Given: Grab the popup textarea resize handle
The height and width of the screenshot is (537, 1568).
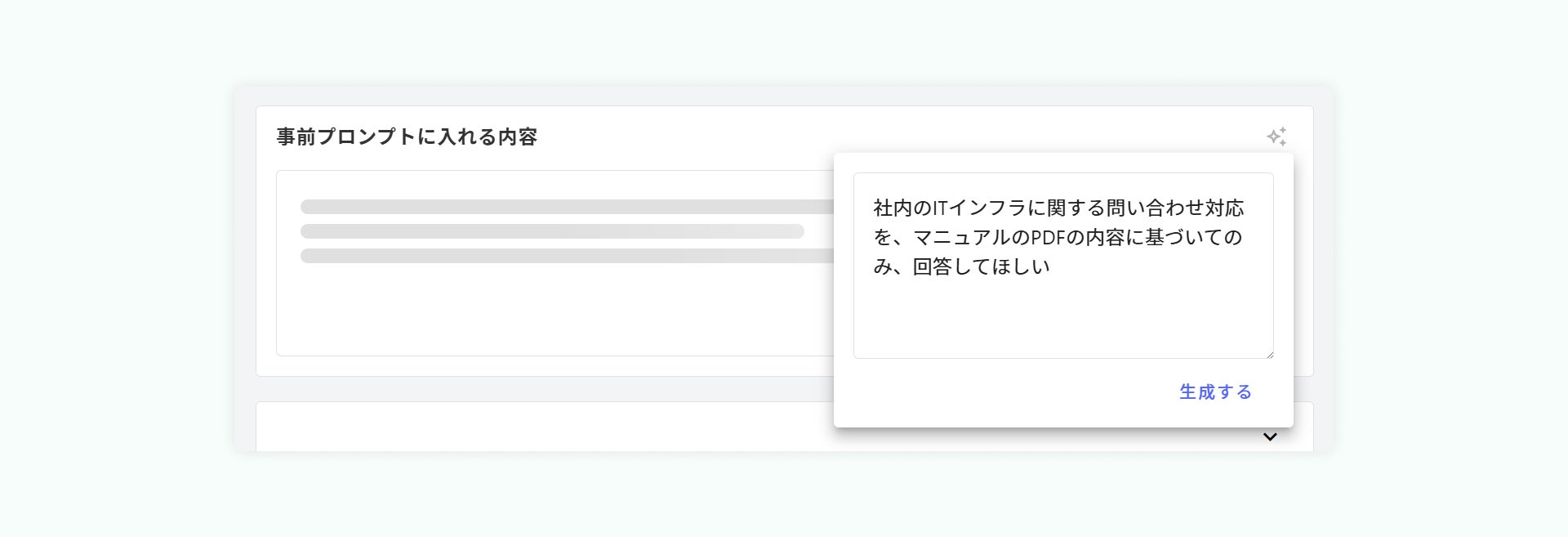Looking at the screenshot, I should 1269,354.
